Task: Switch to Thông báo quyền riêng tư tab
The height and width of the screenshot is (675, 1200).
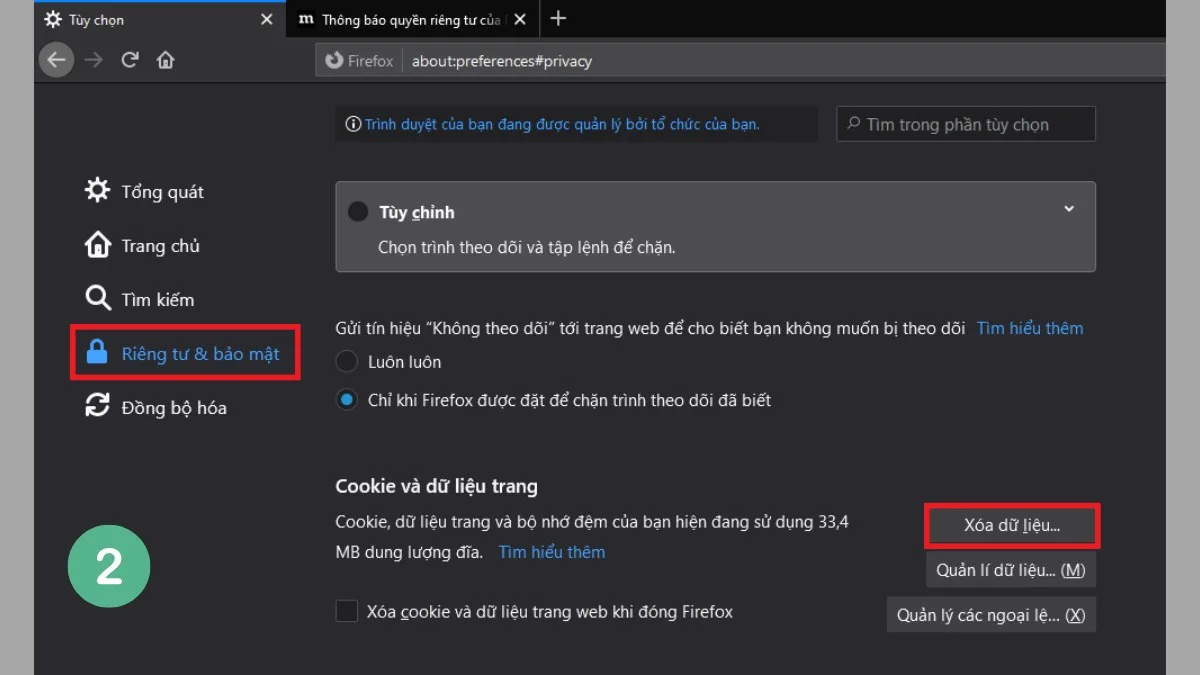Action: click(412, 19)
